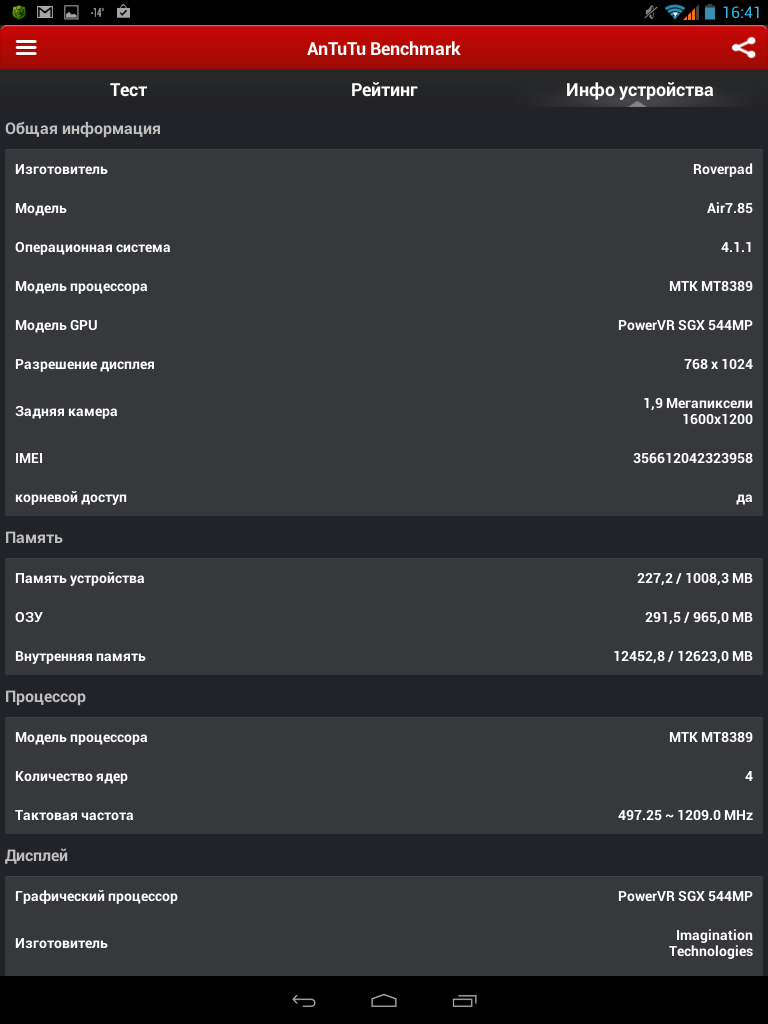Switch to the Рейтинг tab
This screenshot has width=768, height=1024.
pos(384,90)
